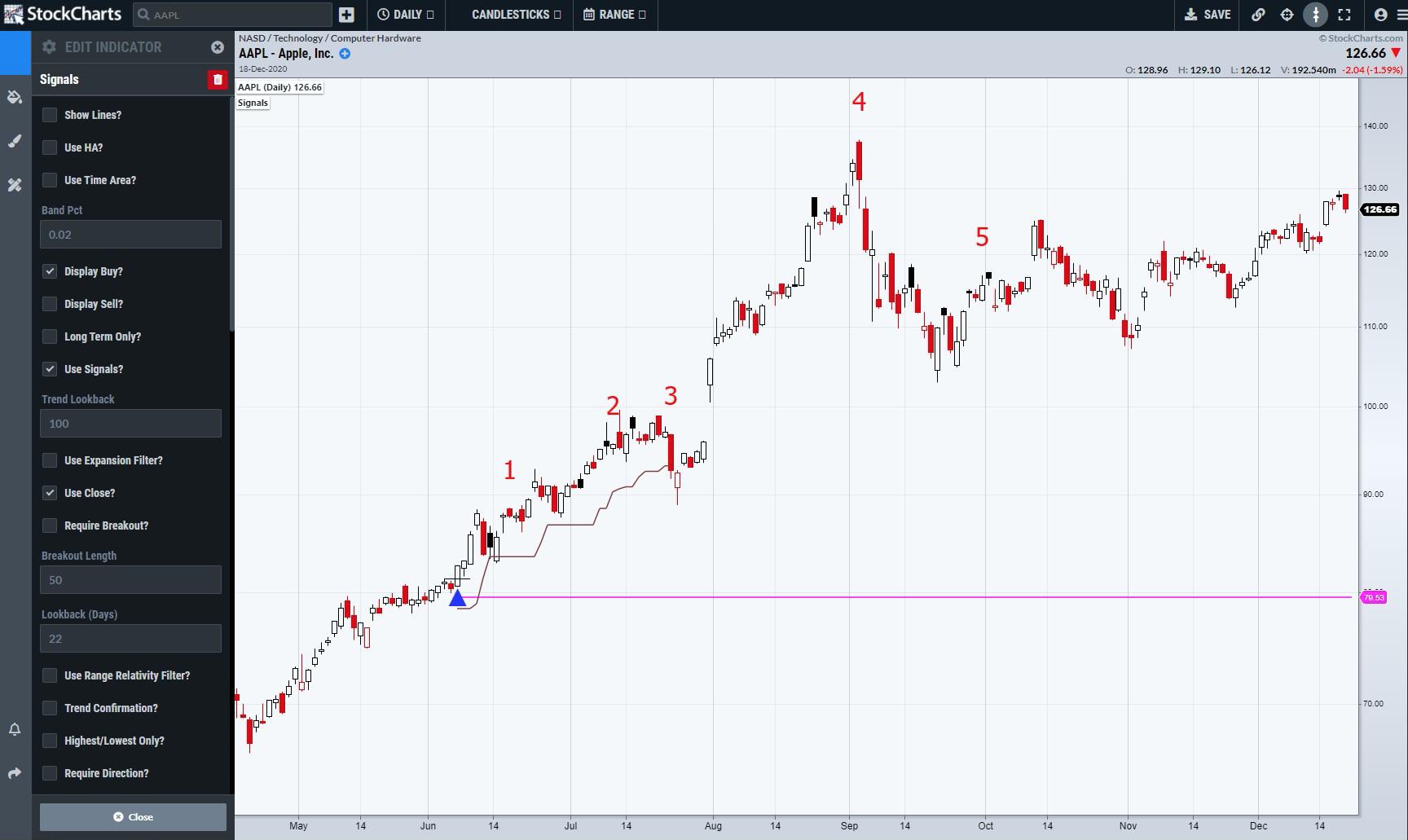
Task: Open the user account menu
Action: point(1380,15)
